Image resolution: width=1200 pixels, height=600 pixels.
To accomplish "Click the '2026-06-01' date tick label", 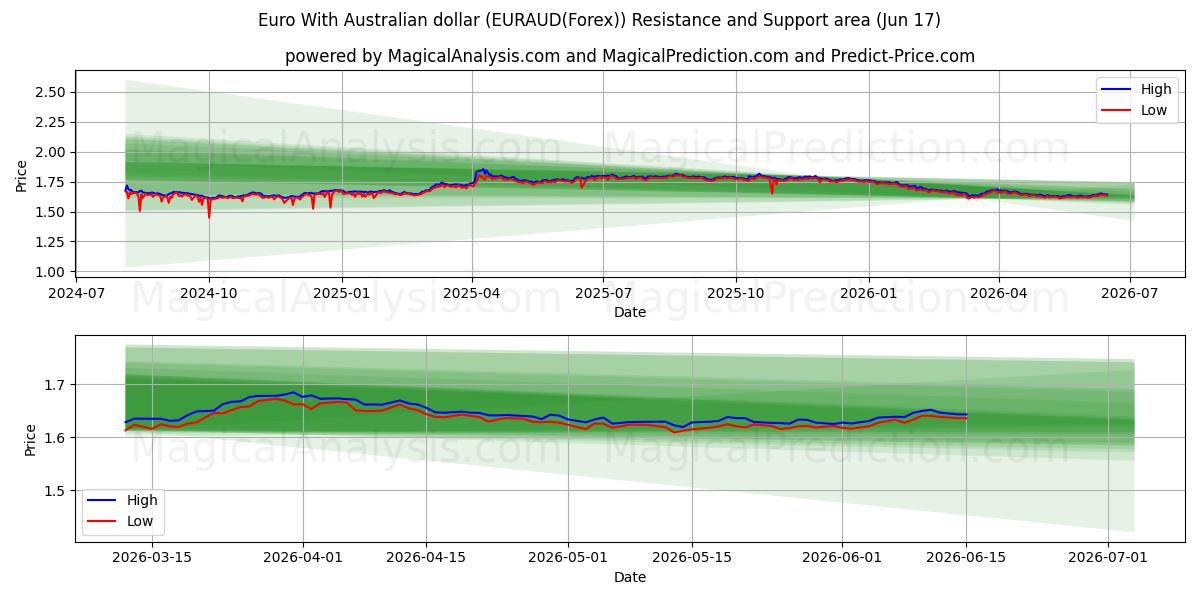I will click(841, 558).
